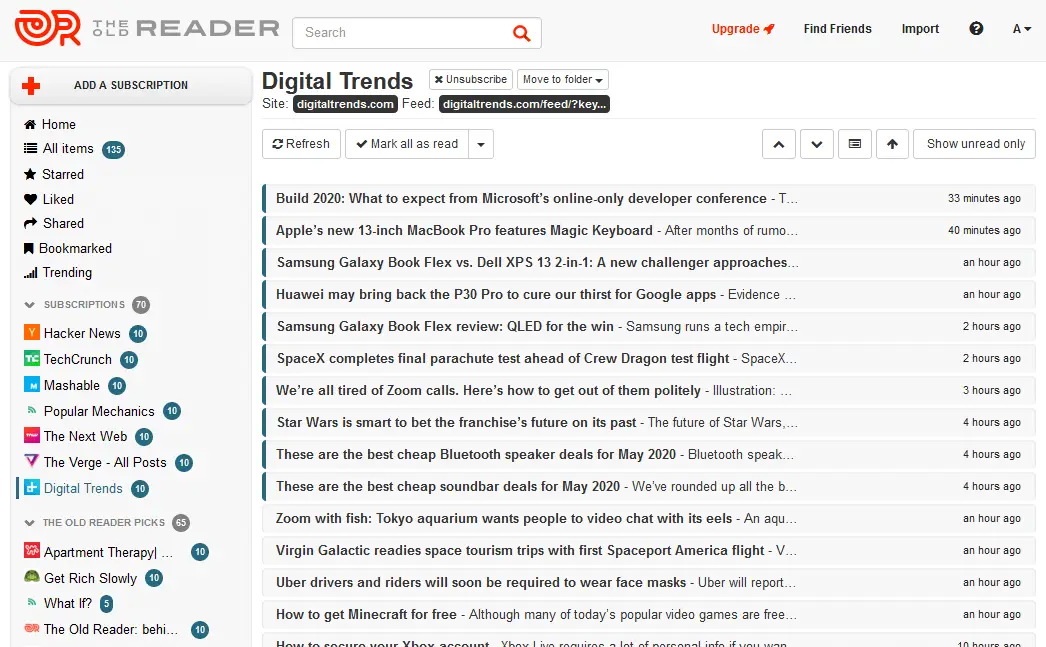Image resolution: width=1046 pixels, height=647 pixels.
Task: Open the tired of Zoom calls article
Action: pos(648,391)
